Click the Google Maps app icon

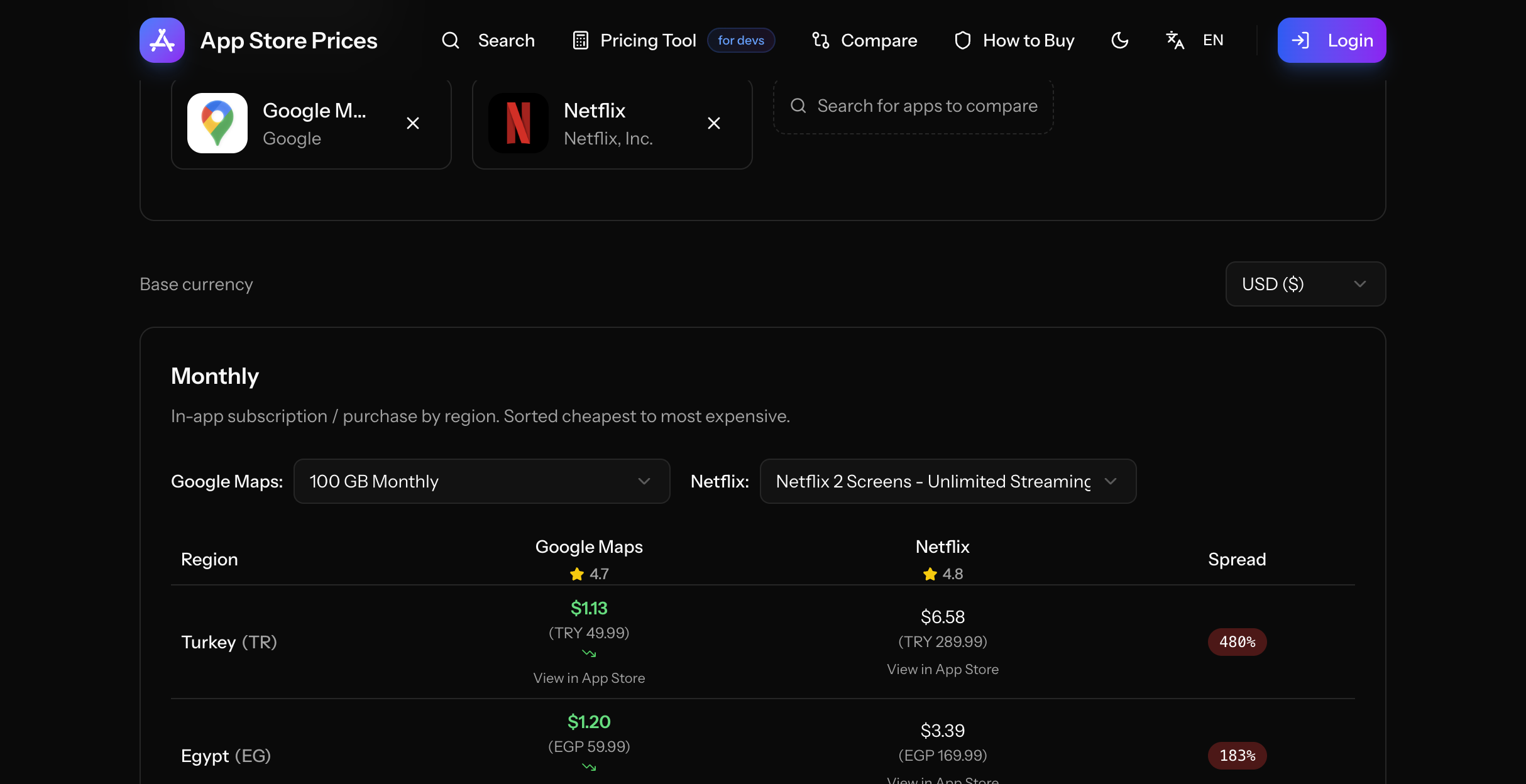pyautogui.click(x=217, y=123)
